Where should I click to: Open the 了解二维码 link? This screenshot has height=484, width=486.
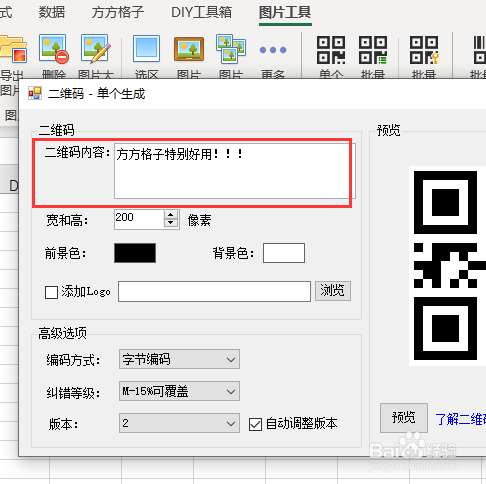coord(460,419)
